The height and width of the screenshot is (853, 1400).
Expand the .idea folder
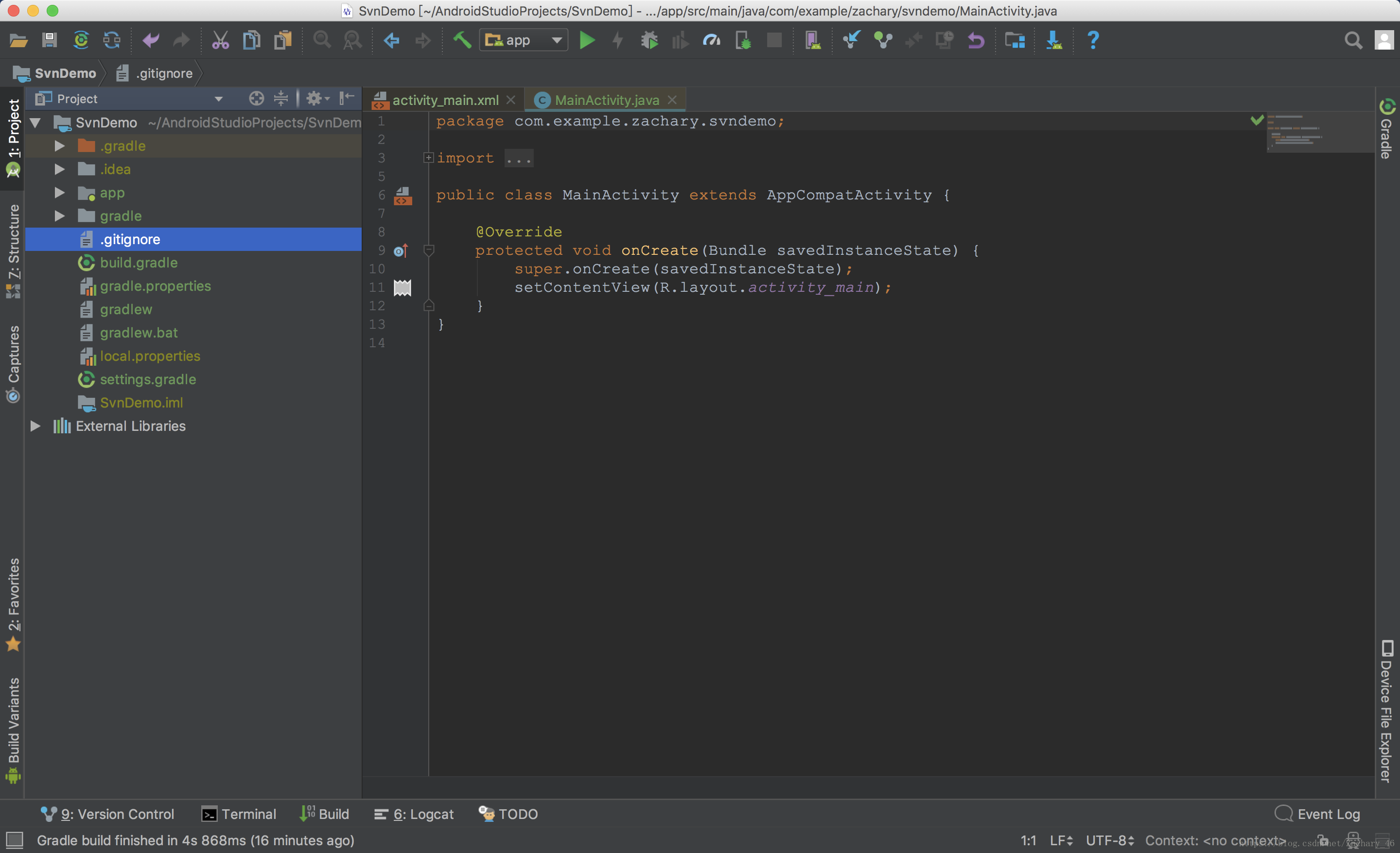tap(59, 169)
